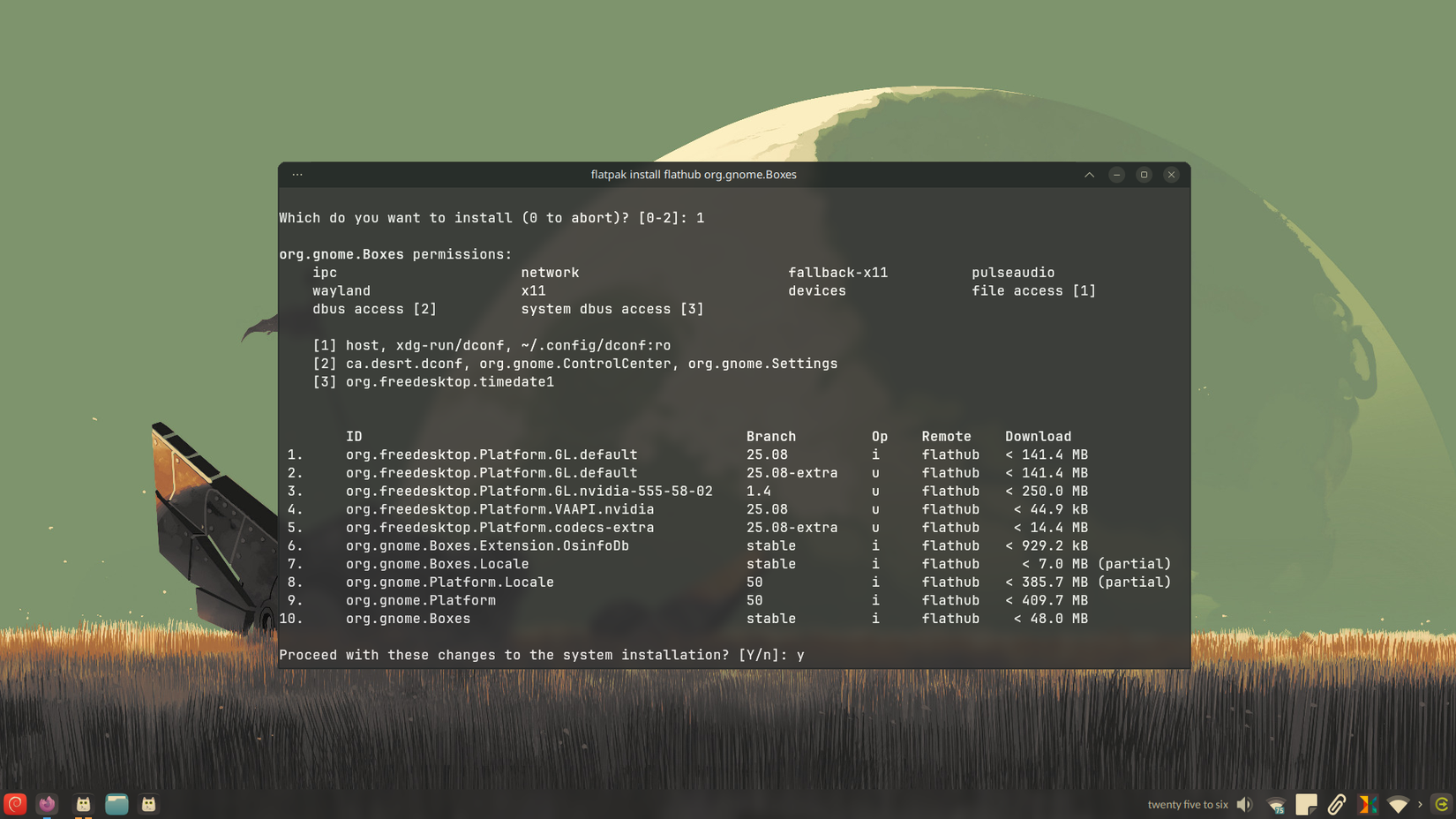The height and width of the screenshot is (819, 1456).
Task: Click 'dbus access [2]' permission
Action: pyautogui.click(x=374, y=309)
